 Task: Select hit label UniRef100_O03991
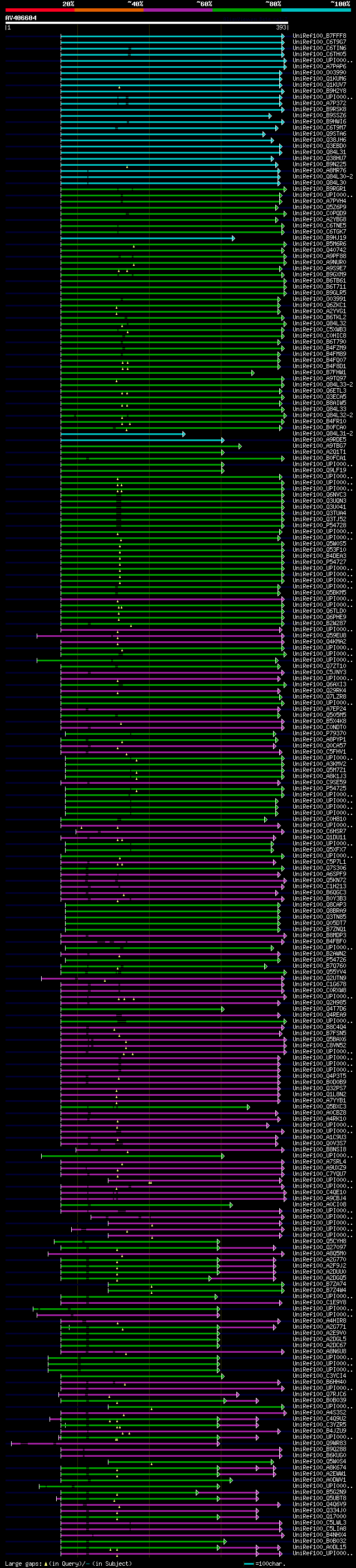(319, 299)
